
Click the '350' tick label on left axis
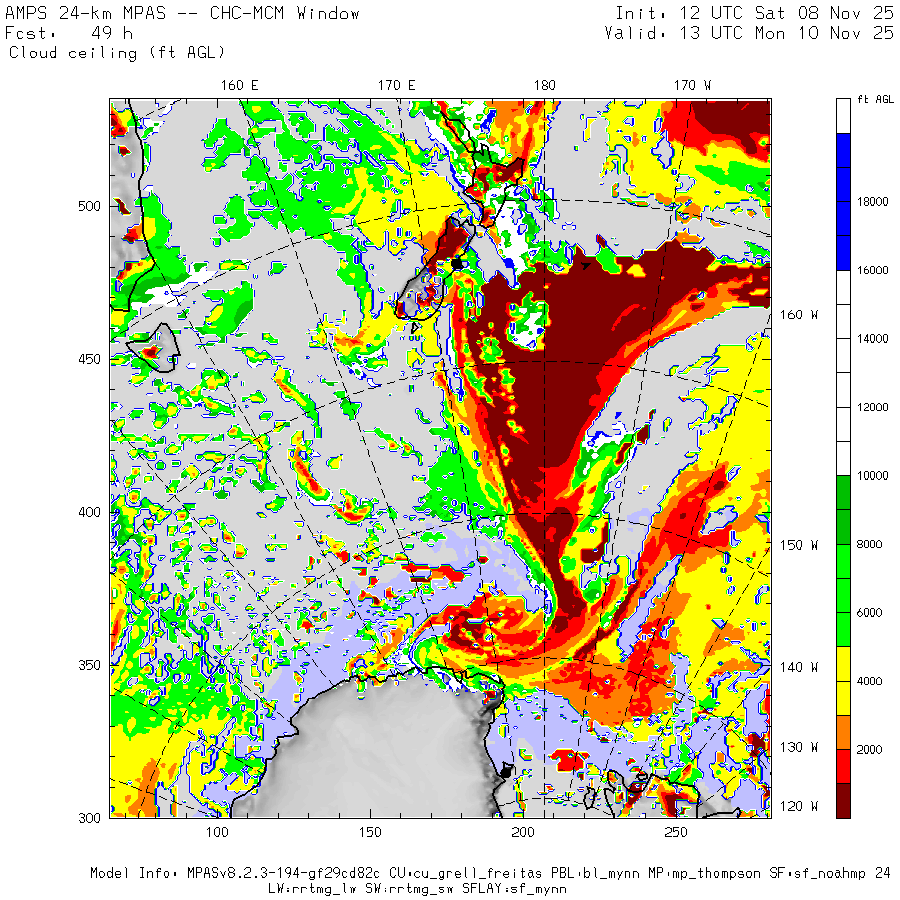coord(89,665)
